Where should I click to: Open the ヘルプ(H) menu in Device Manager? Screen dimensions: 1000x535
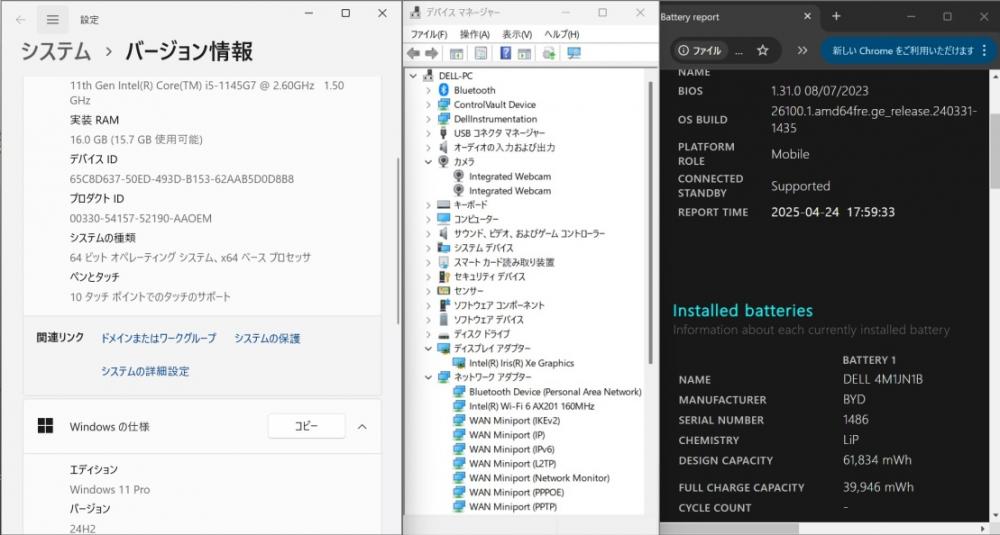562,34
